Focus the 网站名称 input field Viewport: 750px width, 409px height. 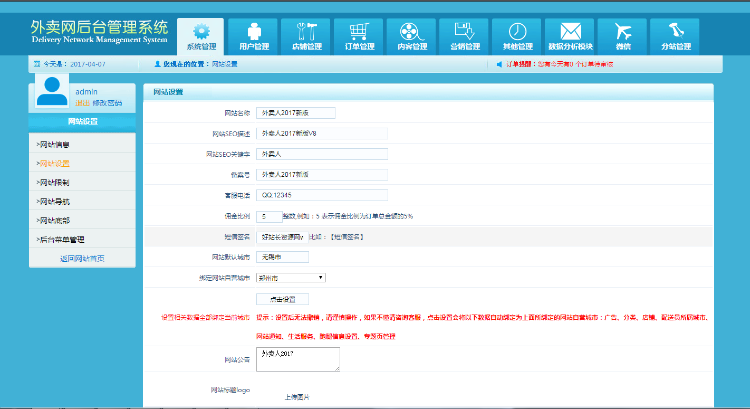click(x=296, y=113)
